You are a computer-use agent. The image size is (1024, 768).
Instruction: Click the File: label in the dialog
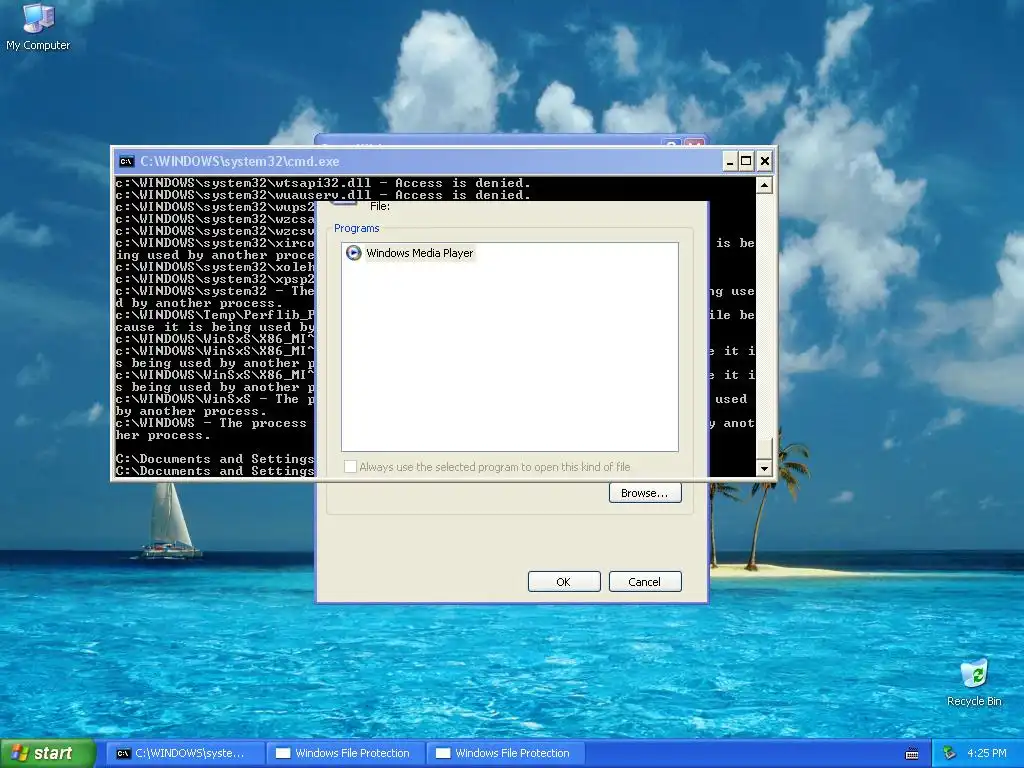[379, 206]
